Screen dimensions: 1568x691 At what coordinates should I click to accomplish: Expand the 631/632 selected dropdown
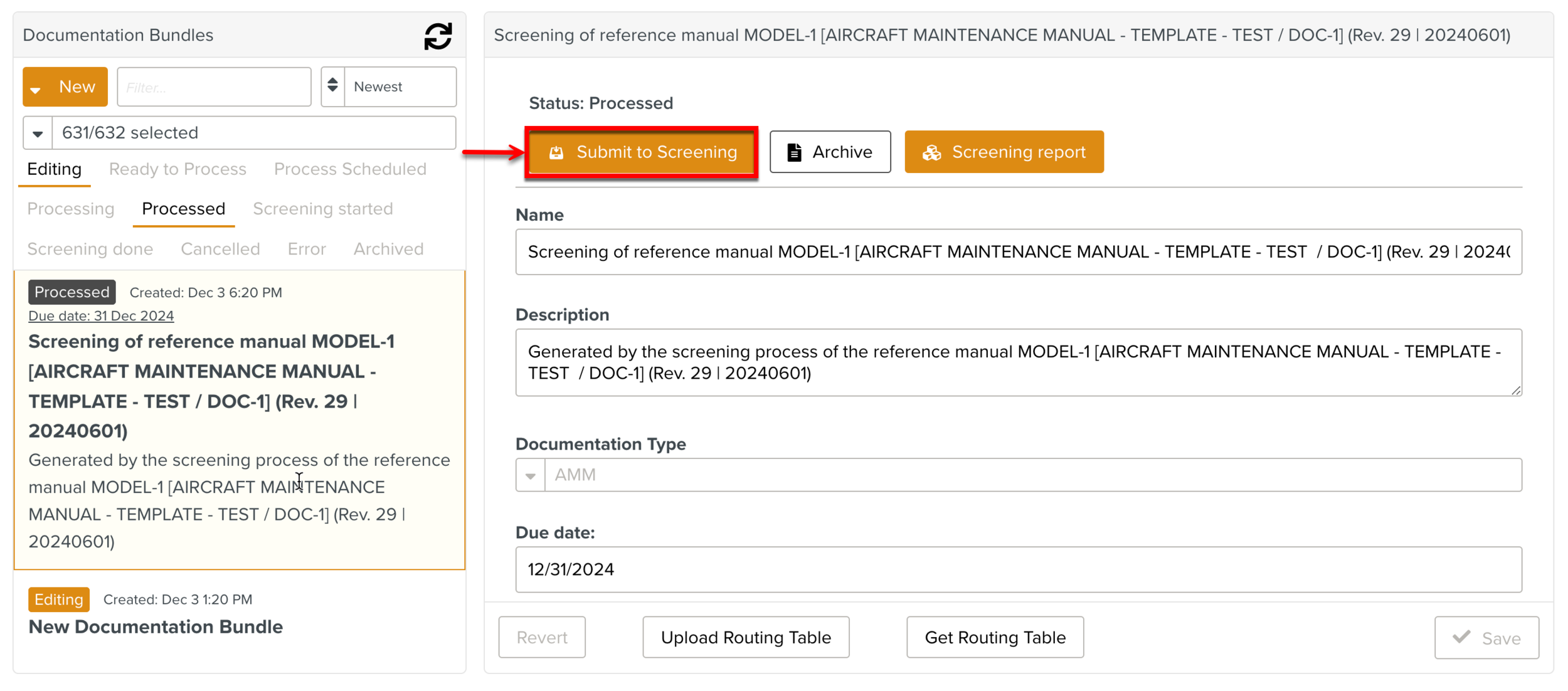(x=38, y=133)
